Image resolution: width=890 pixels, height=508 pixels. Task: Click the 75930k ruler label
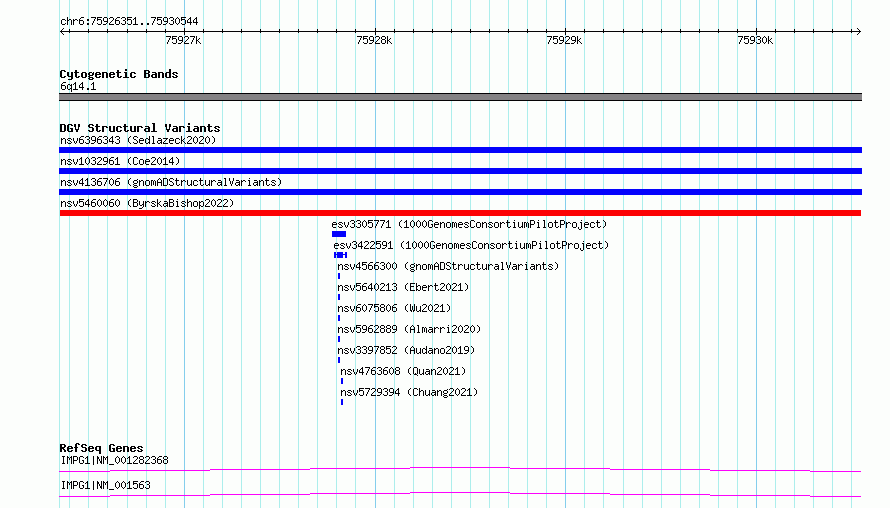point(755,40)
